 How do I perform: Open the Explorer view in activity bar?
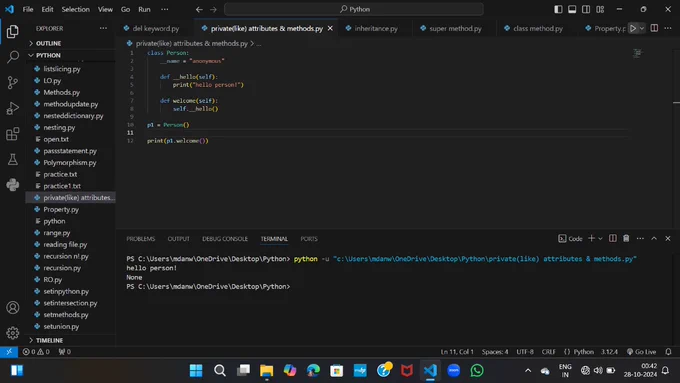(x=13, y=31)
